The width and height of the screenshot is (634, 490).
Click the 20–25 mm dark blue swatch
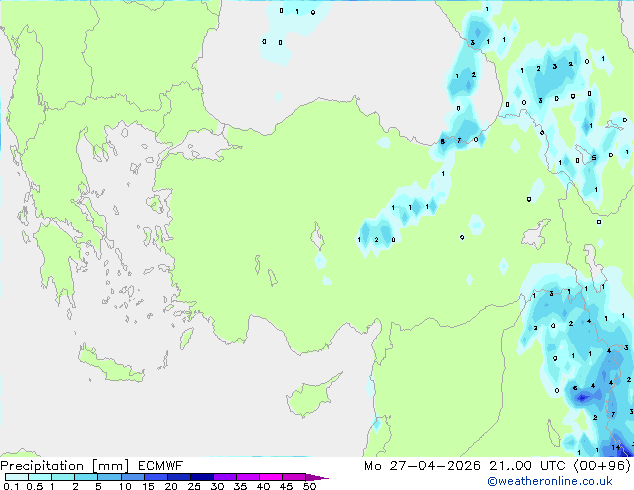[178, 477]
